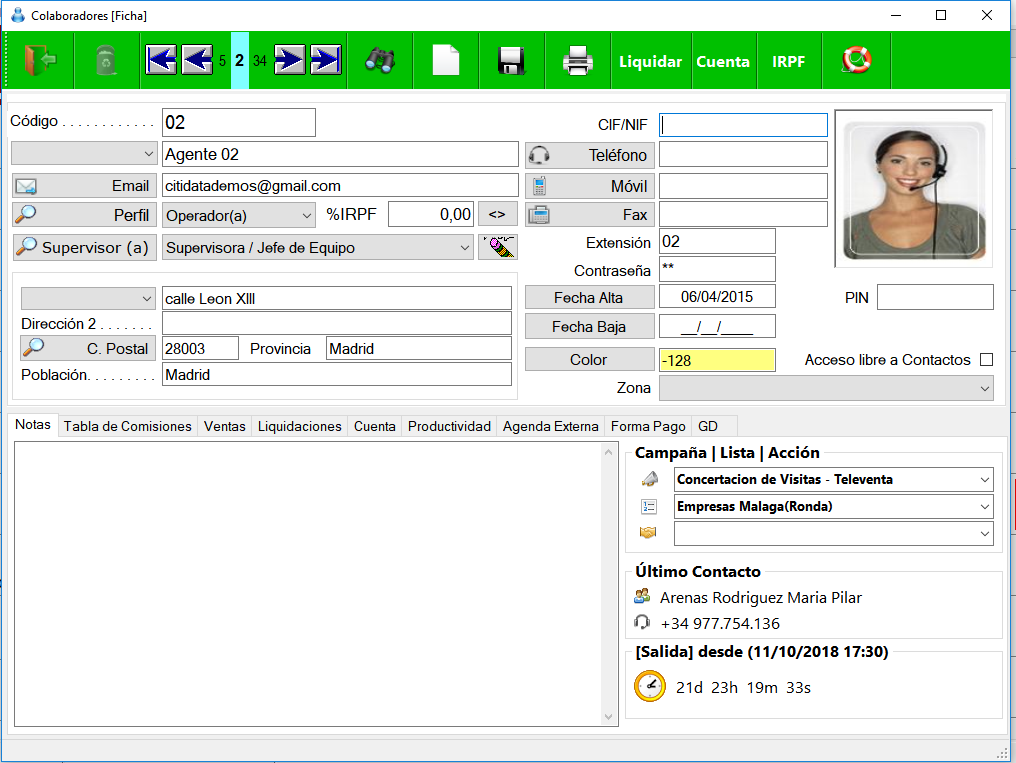Open IRPF from the toolbar
This screenshot has width=1016, height=763.
tap(789, 62)
